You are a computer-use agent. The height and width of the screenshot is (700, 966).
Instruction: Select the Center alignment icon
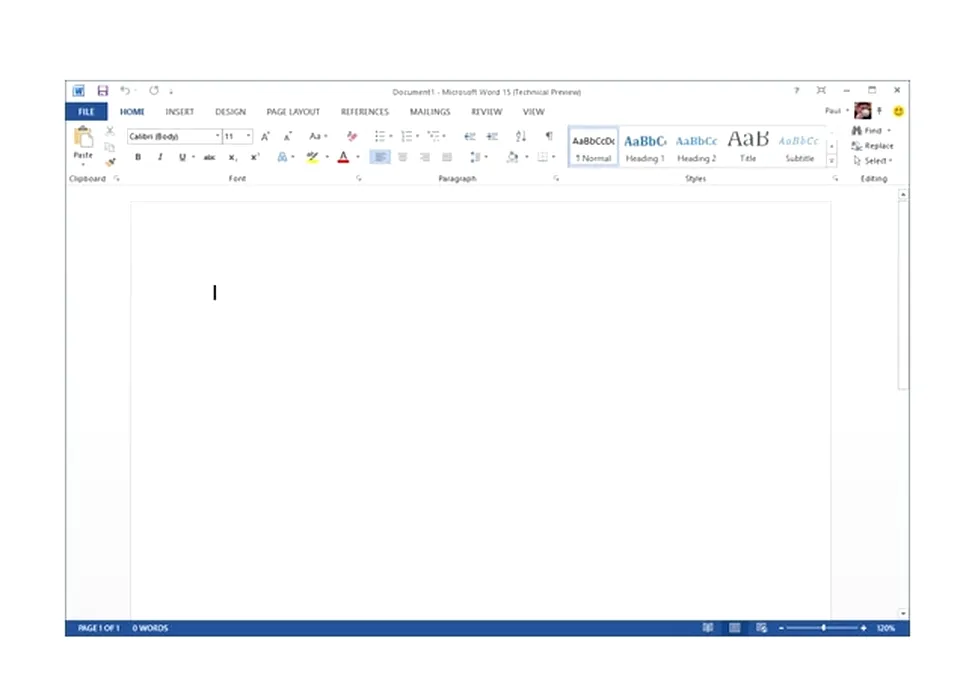coord(403,157)
